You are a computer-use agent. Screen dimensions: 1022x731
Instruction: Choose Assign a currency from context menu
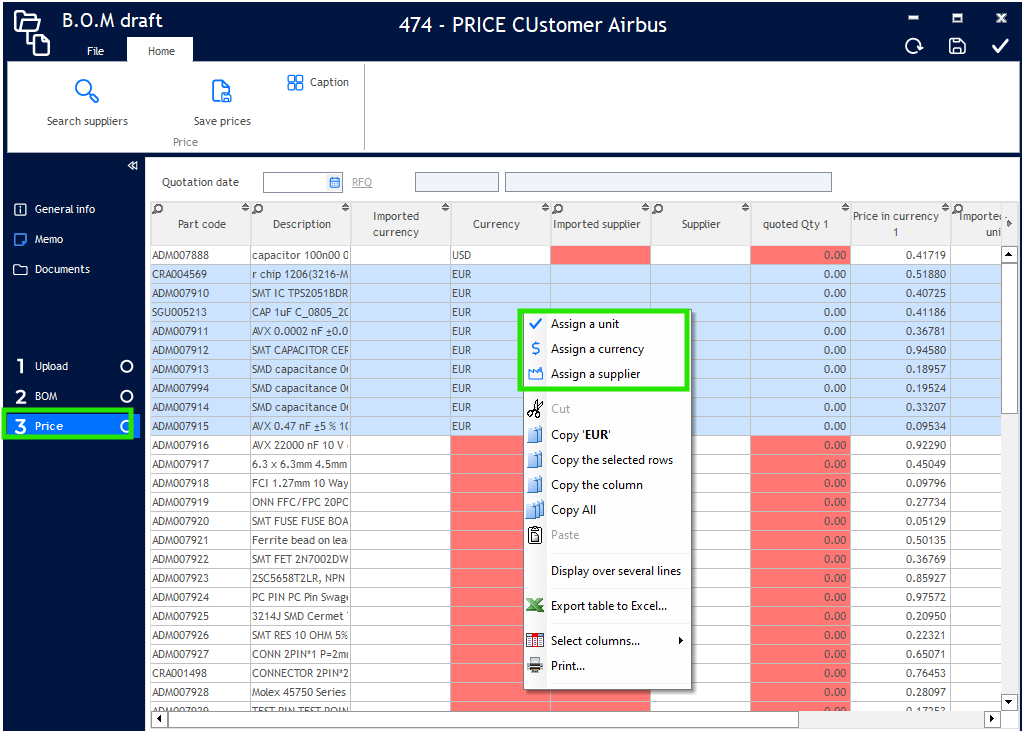597,349
